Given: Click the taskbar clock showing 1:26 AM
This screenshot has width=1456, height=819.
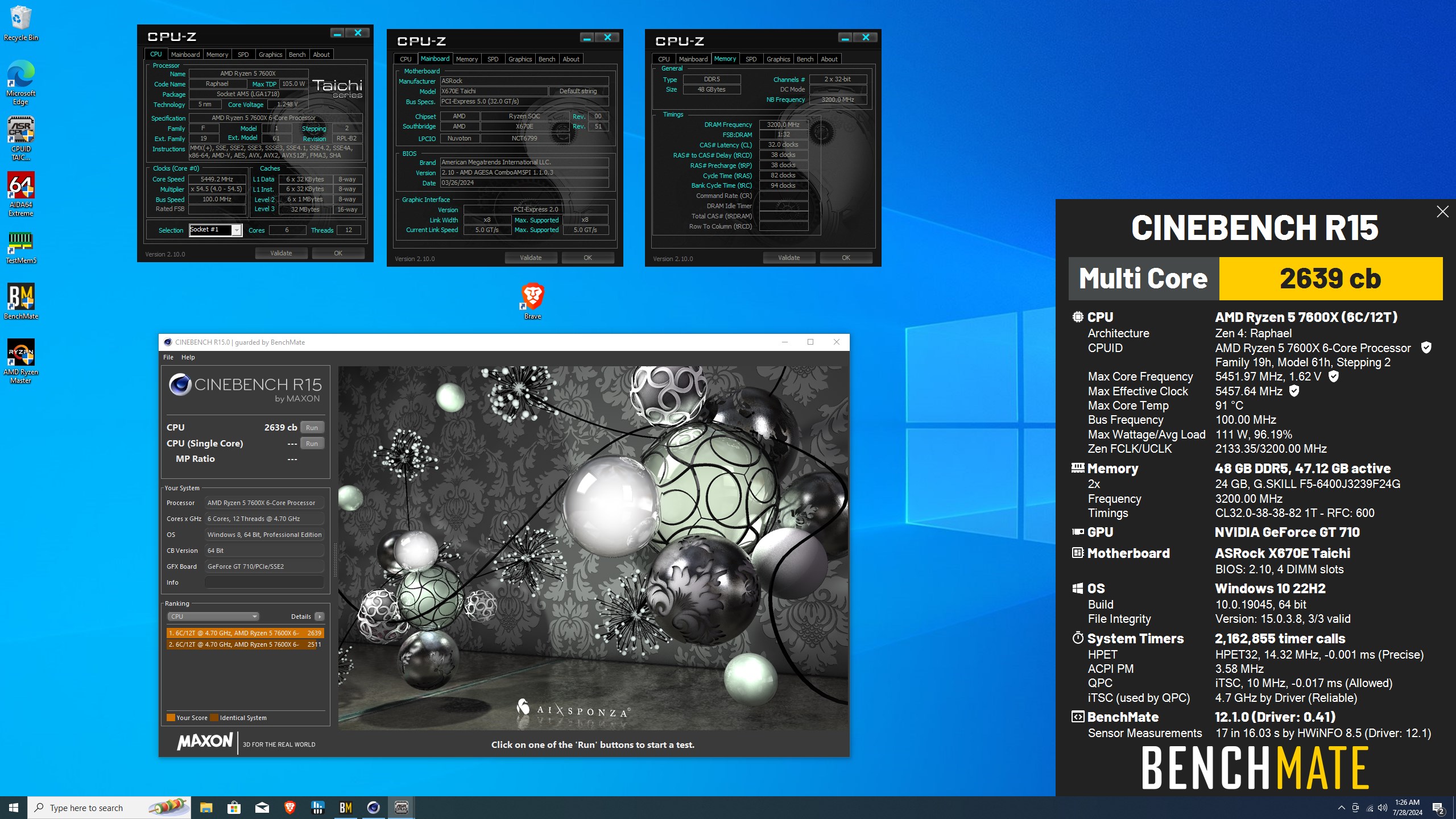Looking at the screenshot, I should point(1407,808).
